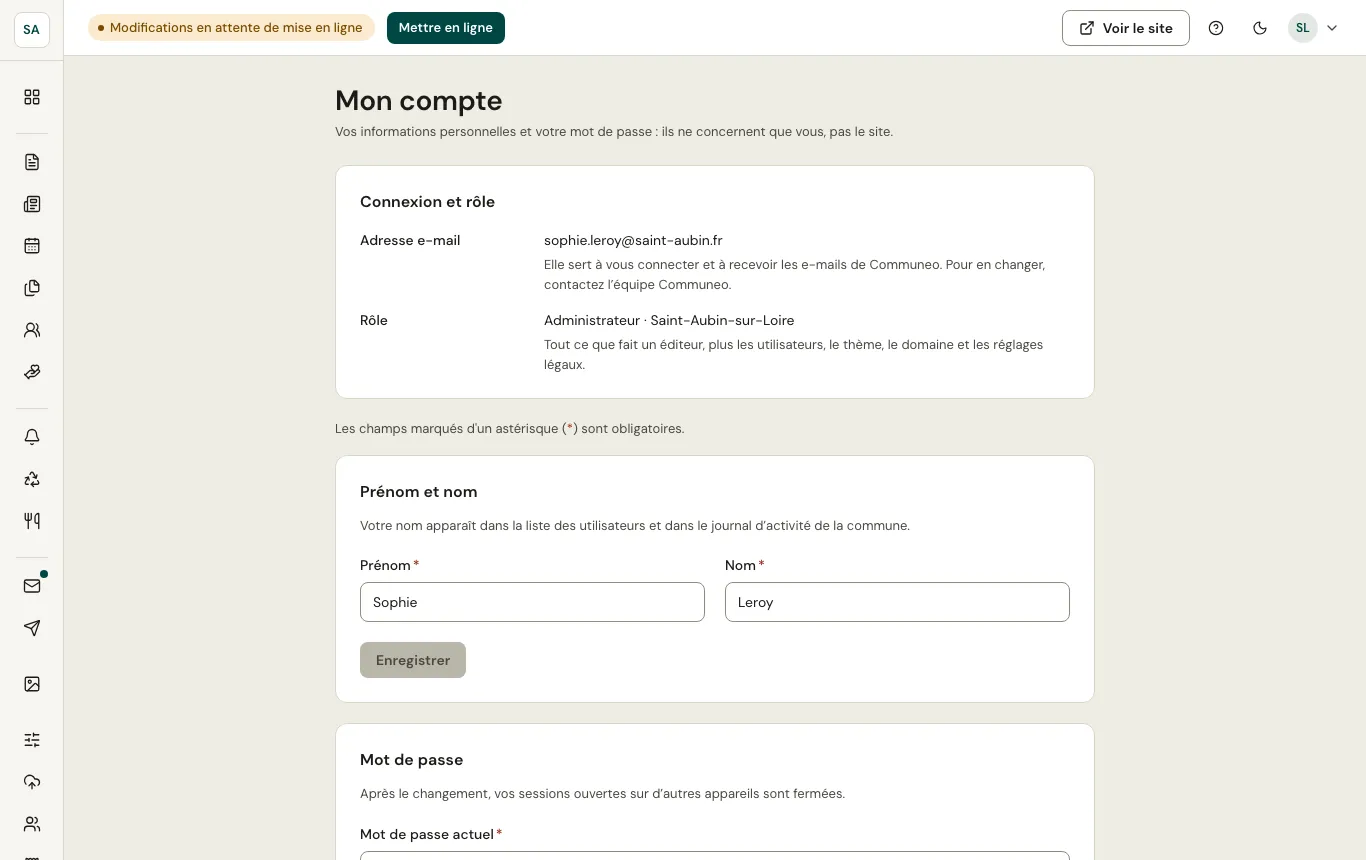Open the pages document icon in sidebar
Viewport: 1366px width, 860px height.
[32, 162]
